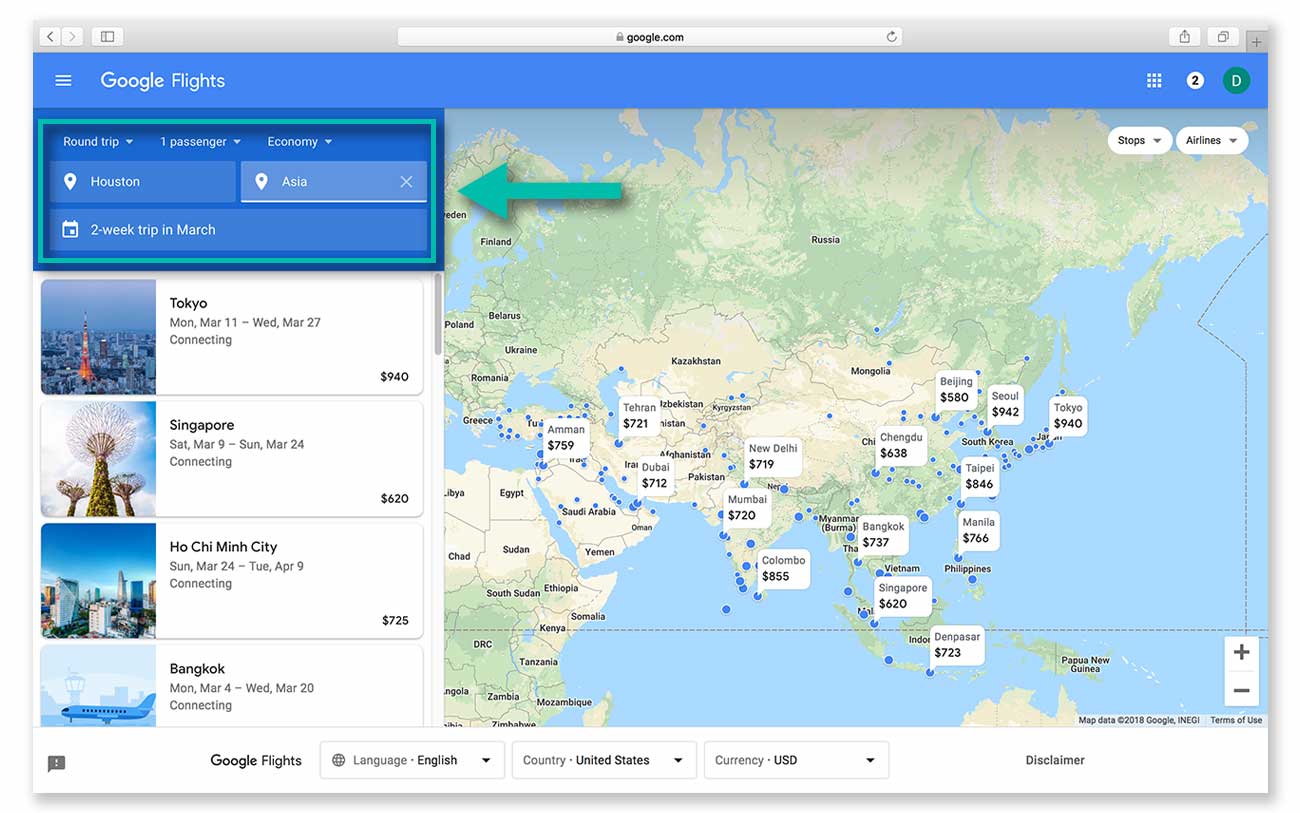
Task: Go back with Safari back arrow
Action: (50, 36)
